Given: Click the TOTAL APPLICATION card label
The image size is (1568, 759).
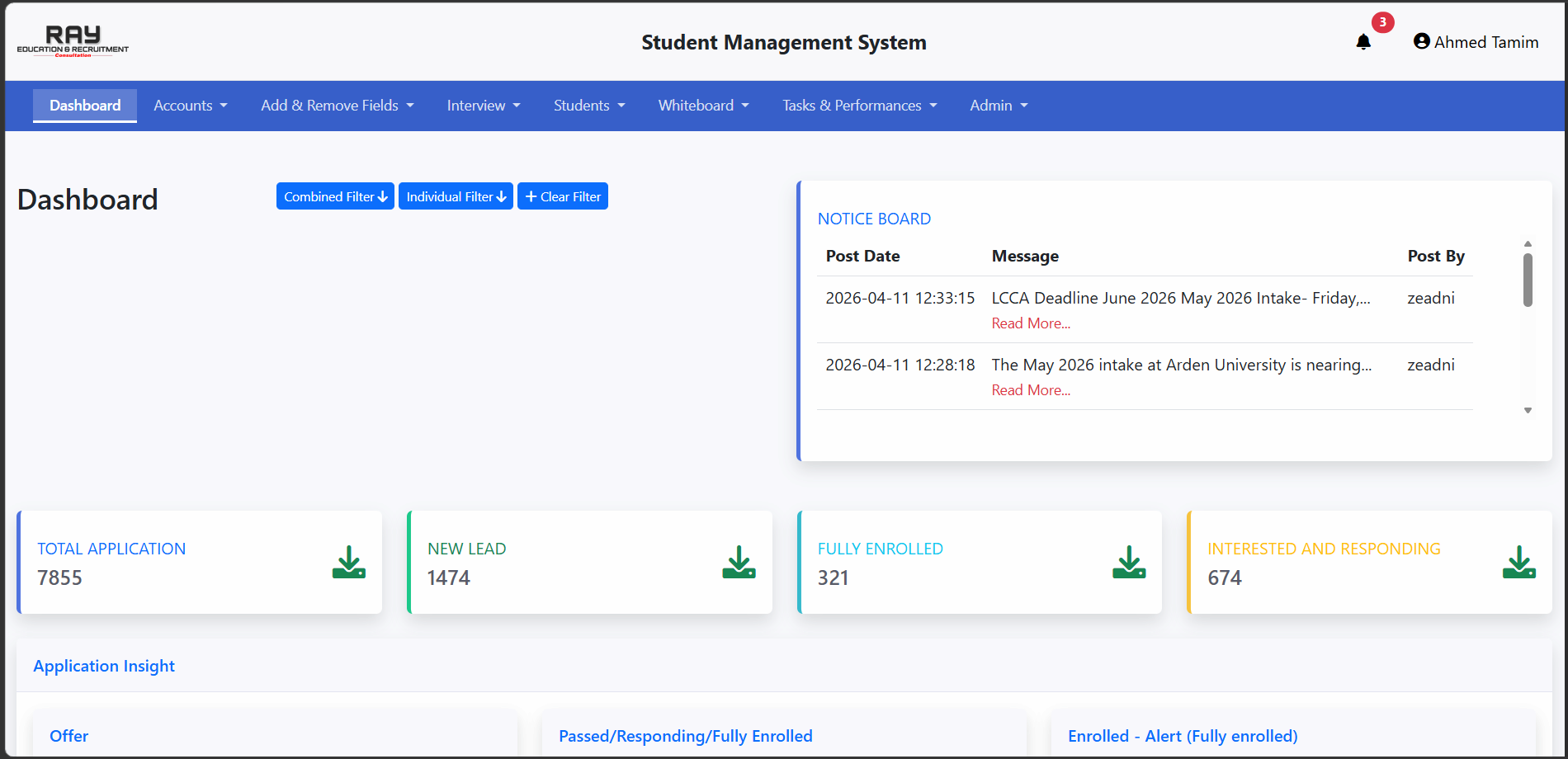Looking at the screenshot, I should pyautogui.click(x=111, y=549).
